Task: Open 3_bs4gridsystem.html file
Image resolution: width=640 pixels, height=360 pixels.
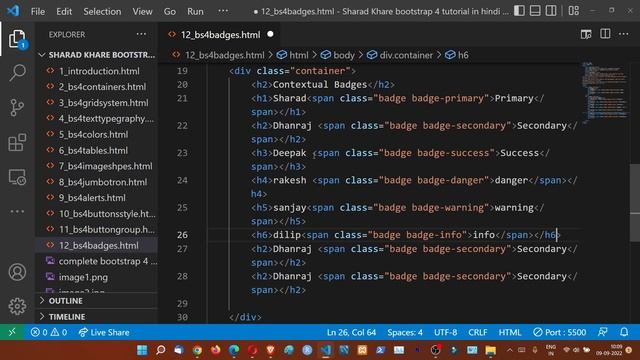Action: tap(103, 103)
